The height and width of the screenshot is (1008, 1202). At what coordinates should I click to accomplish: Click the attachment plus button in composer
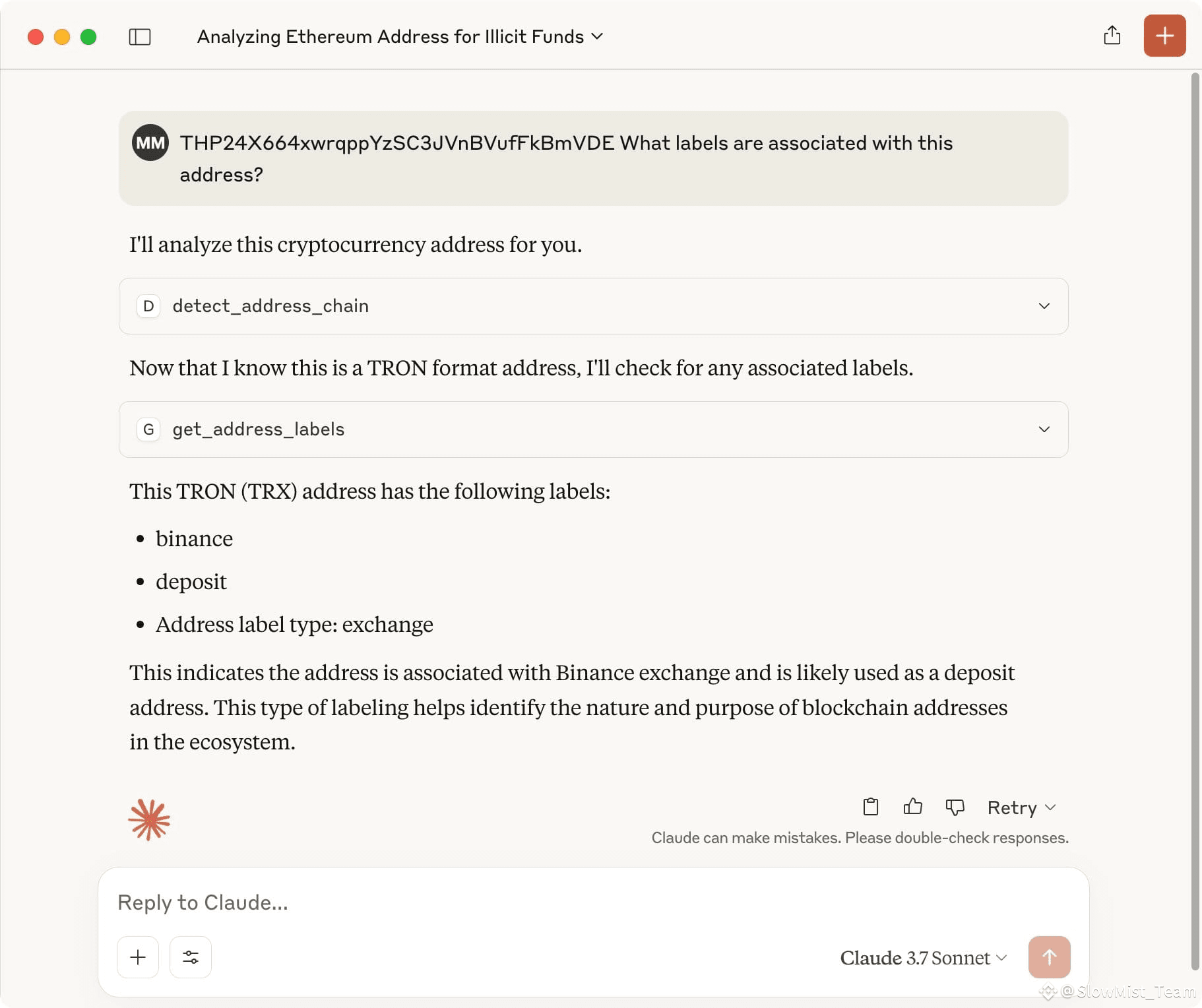pyautogui.click(x=138, y=957)
